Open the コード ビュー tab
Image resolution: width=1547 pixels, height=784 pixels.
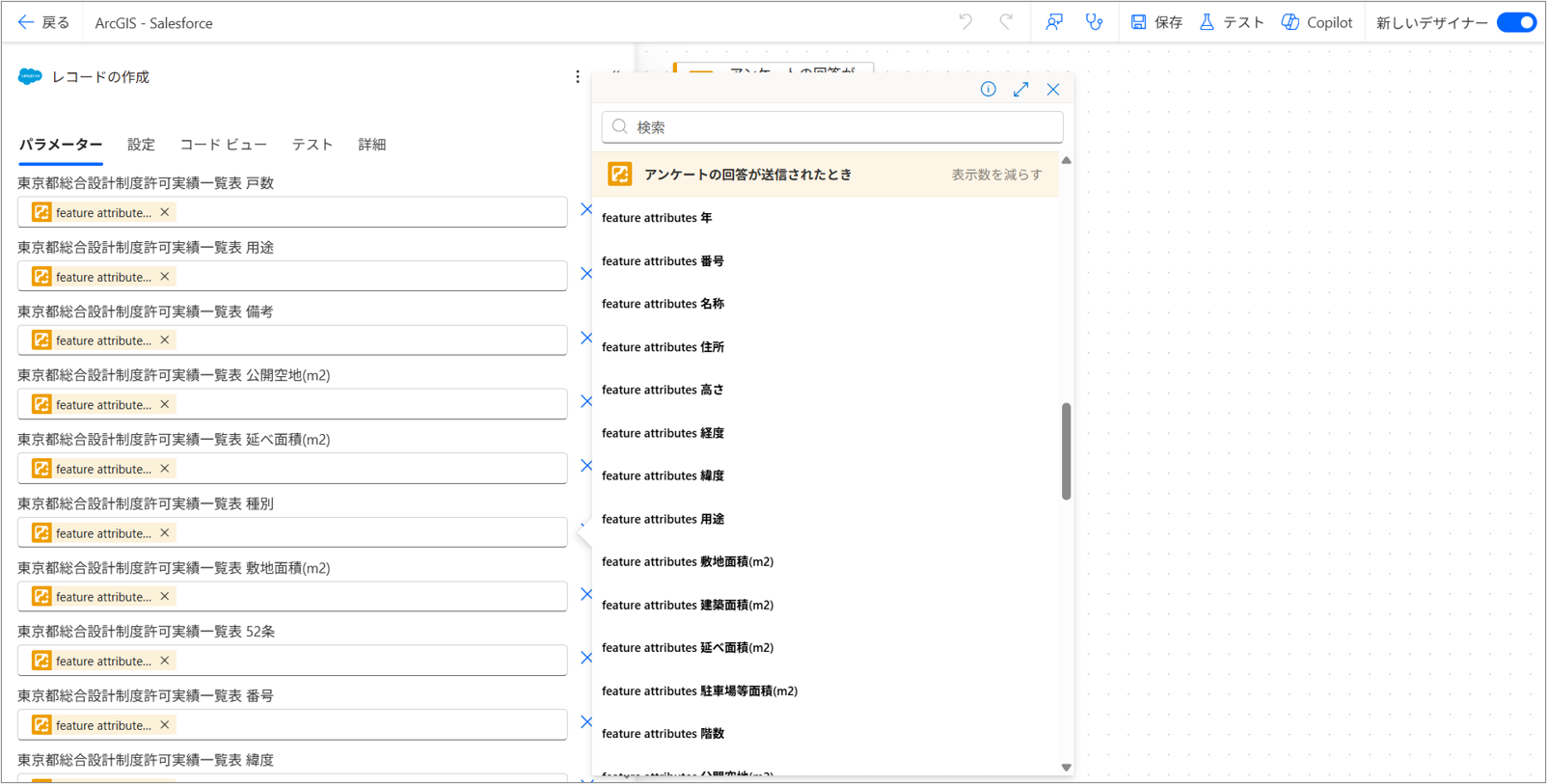point(223,145)
